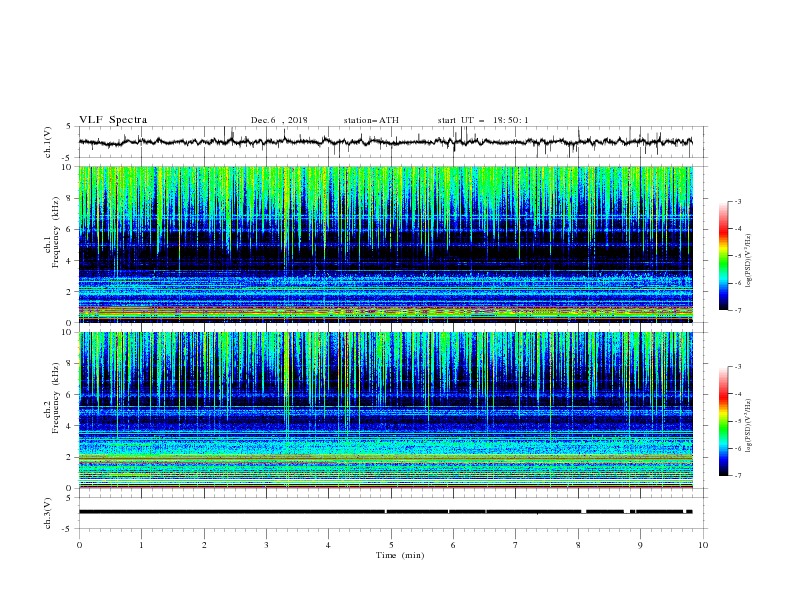
Task: Click the ch.3 black voltage trace bar
Action: (x=386, y=512)
